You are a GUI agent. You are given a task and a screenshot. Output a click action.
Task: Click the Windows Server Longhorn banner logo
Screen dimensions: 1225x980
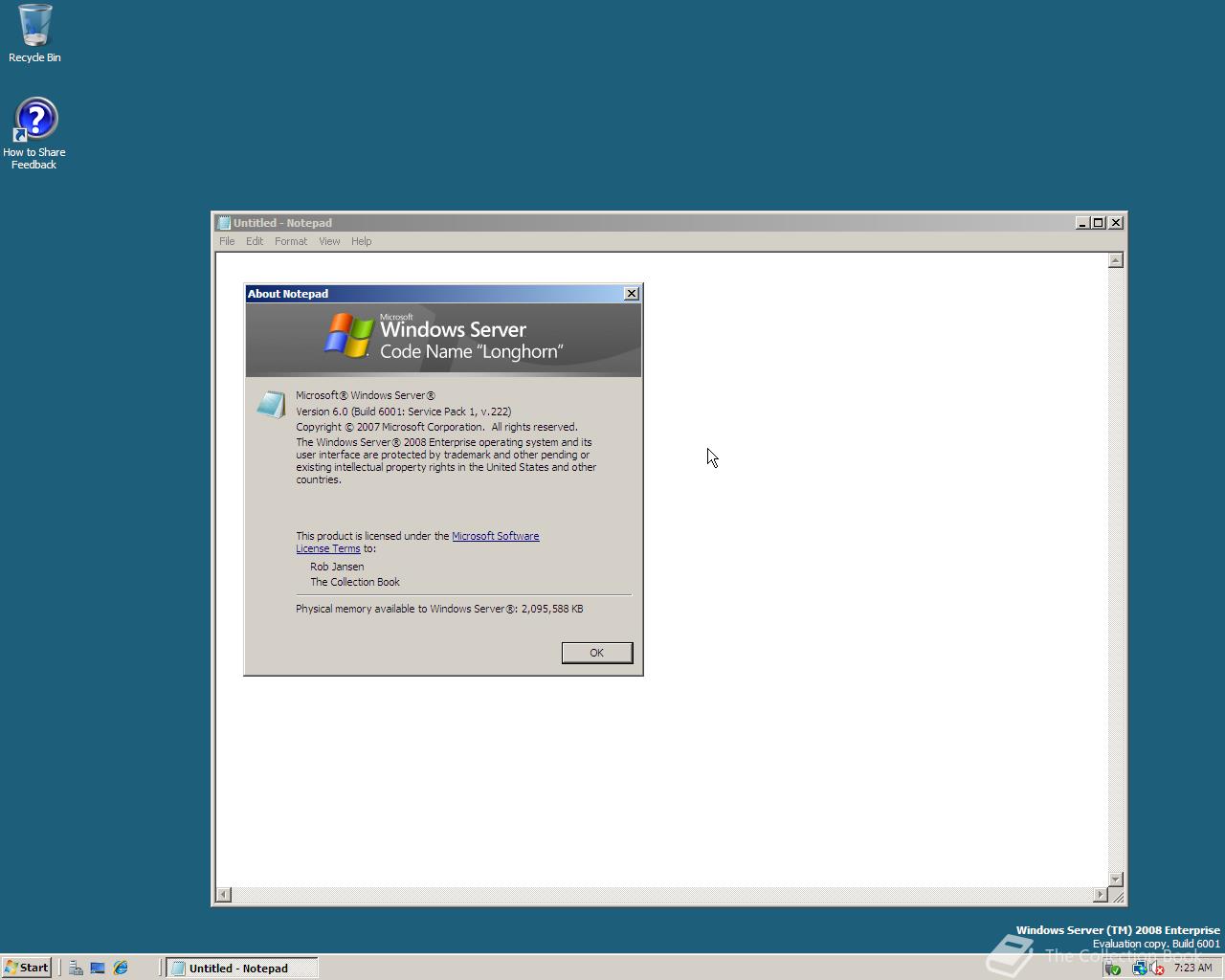[443, 339]
